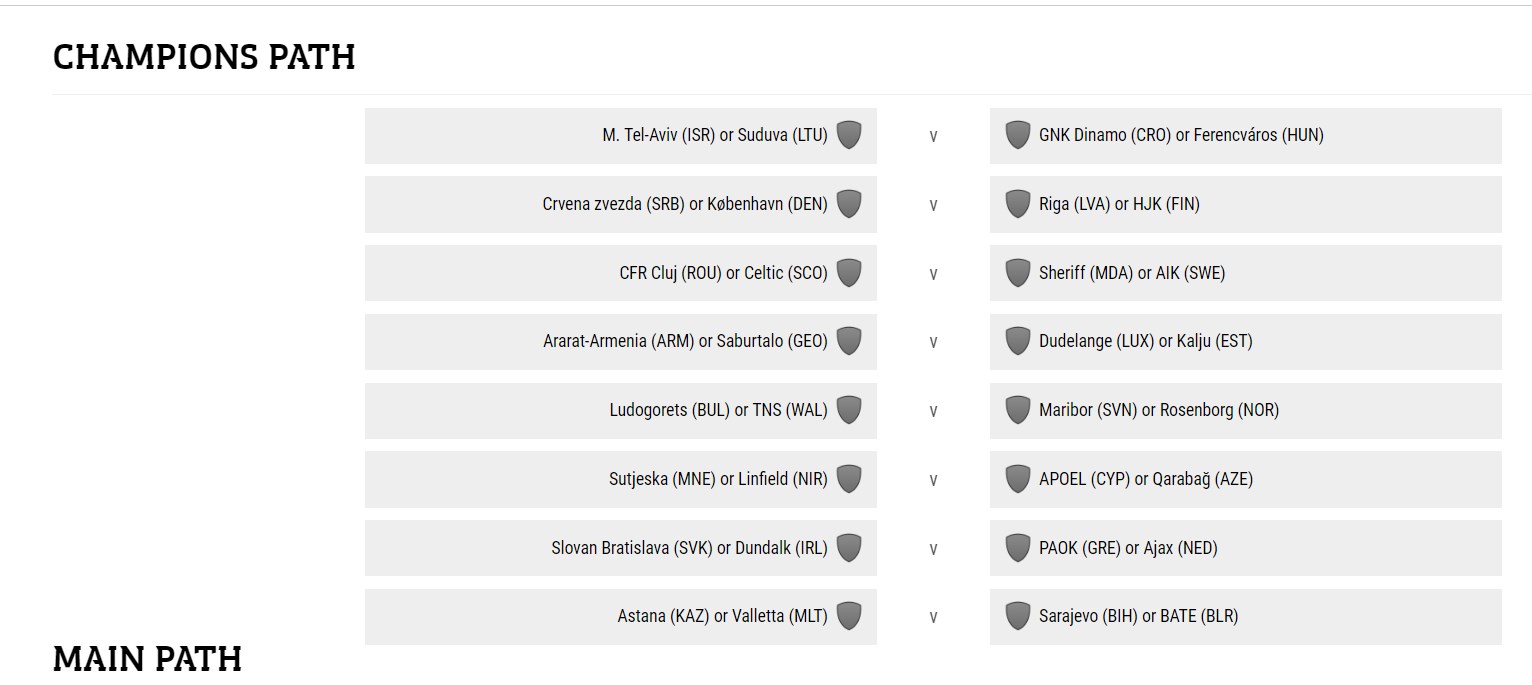1532x685 pixels.
Task: Click the shield badge beside M. Tel-Aviv or Suduva
Action: pos(849,135)
